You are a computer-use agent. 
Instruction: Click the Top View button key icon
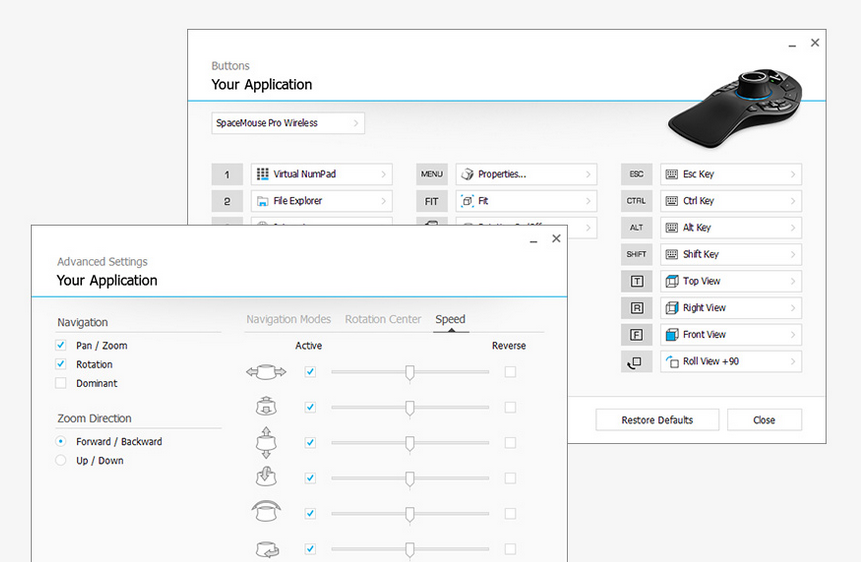[637, 282]
